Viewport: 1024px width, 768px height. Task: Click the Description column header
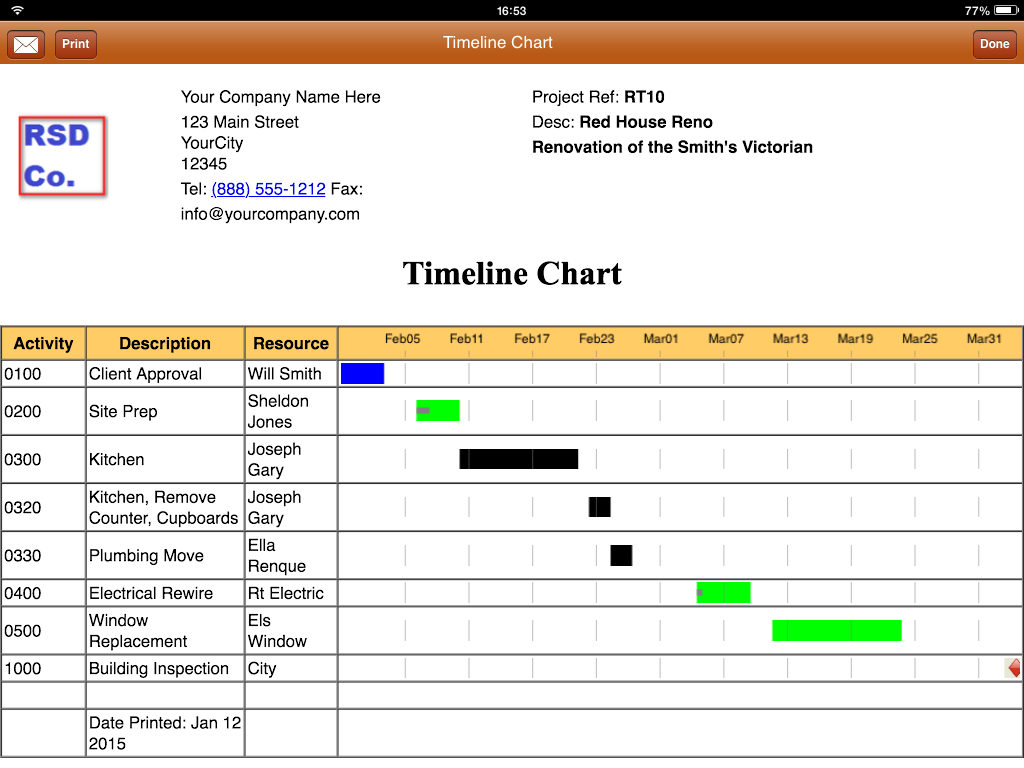pos(165,343)
